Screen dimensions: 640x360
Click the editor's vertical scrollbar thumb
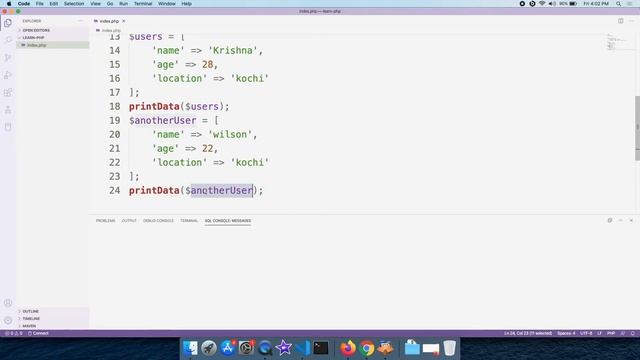[x=637, y=128]
